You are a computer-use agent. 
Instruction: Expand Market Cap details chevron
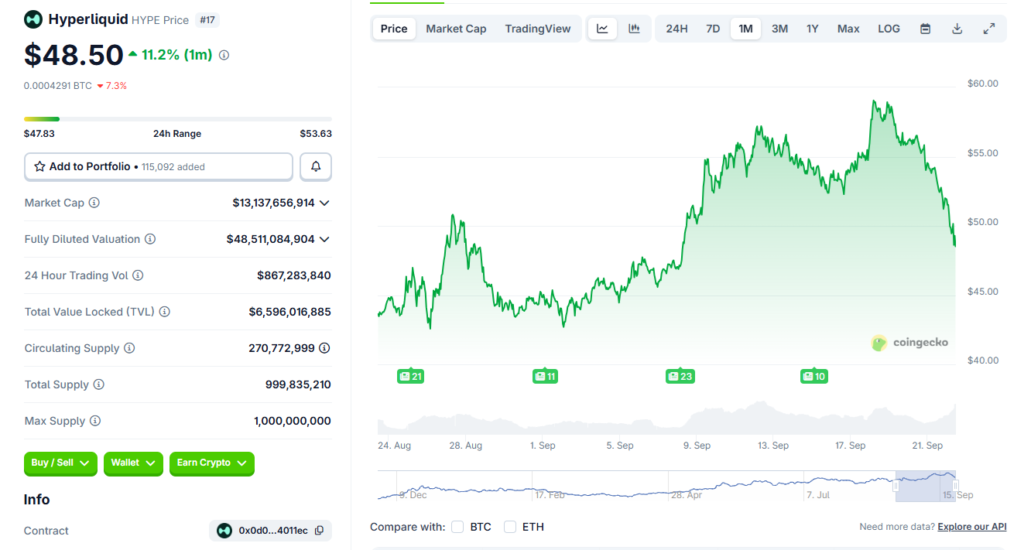pos(325,203)
